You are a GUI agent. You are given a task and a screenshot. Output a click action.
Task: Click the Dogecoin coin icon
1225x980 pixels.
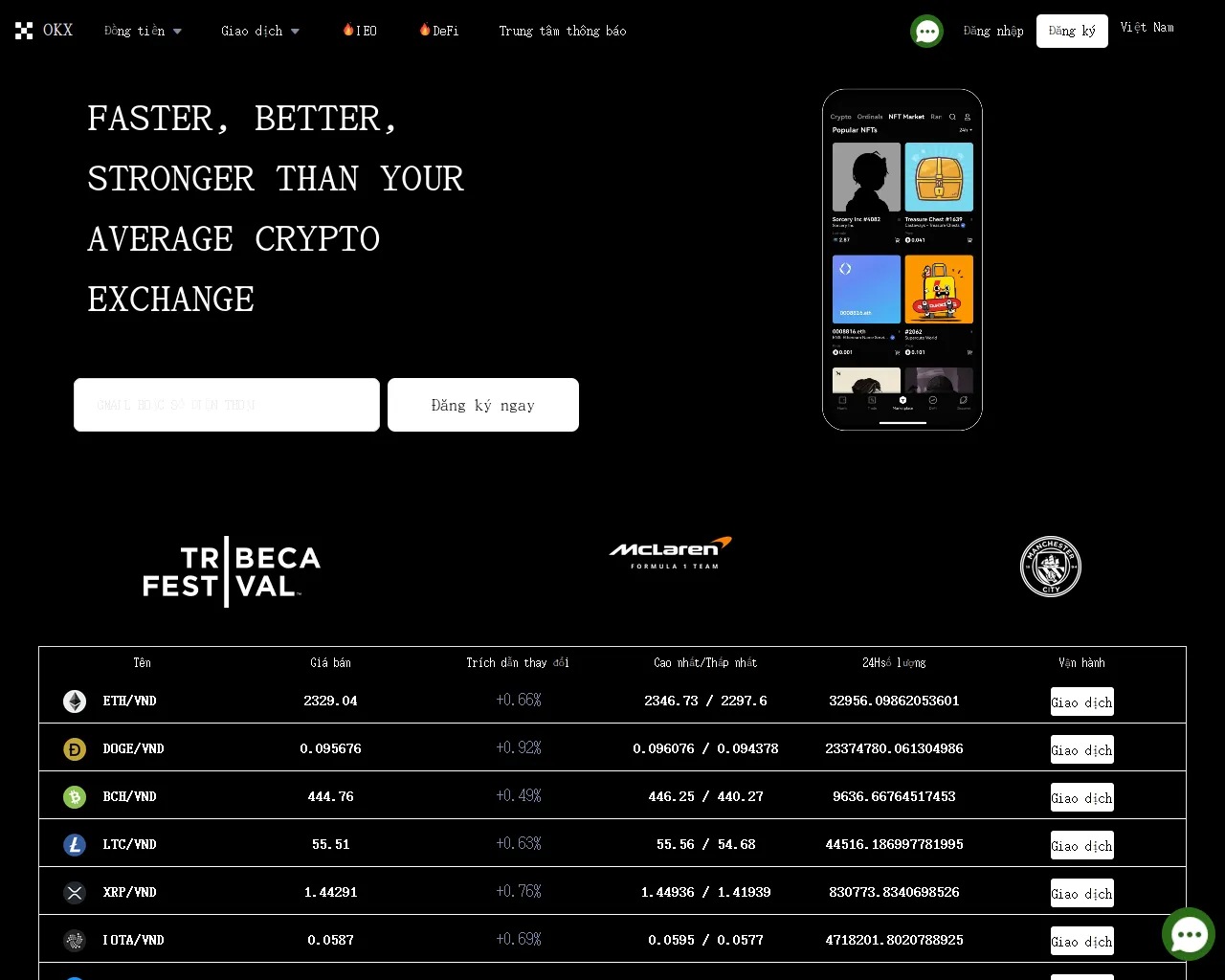pyautogui.click(x=75, y=749)
